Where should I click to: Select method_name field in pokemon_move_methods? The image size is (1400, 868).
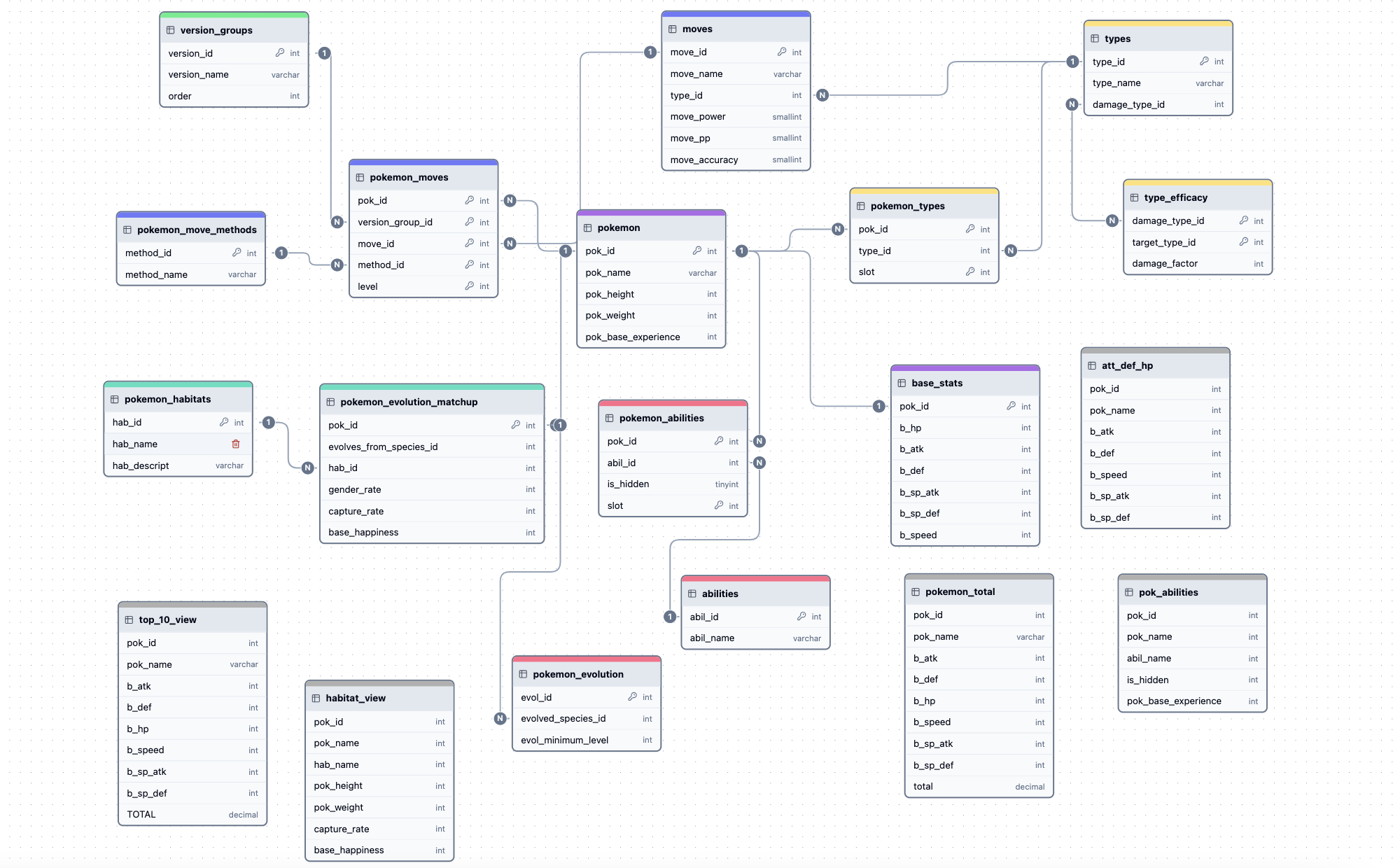(191, 274)
